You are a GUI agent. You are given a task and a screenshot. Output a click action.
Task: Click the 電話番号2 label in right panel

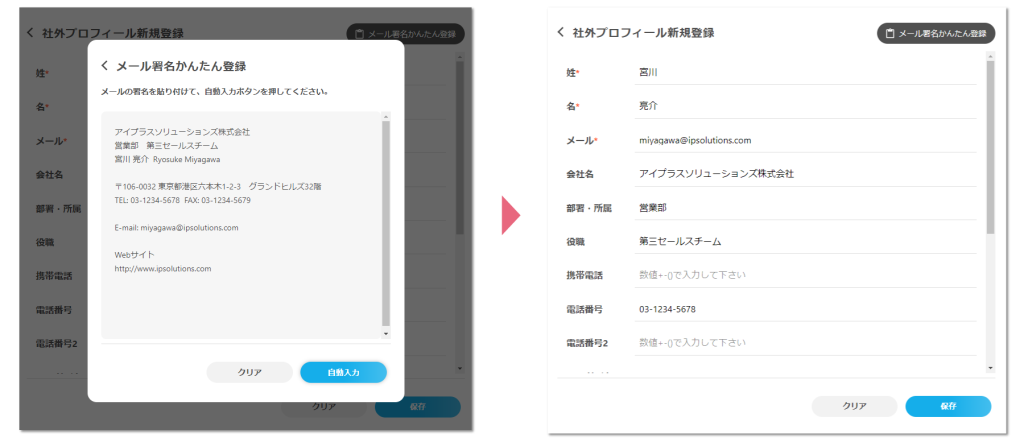[586, 343]
